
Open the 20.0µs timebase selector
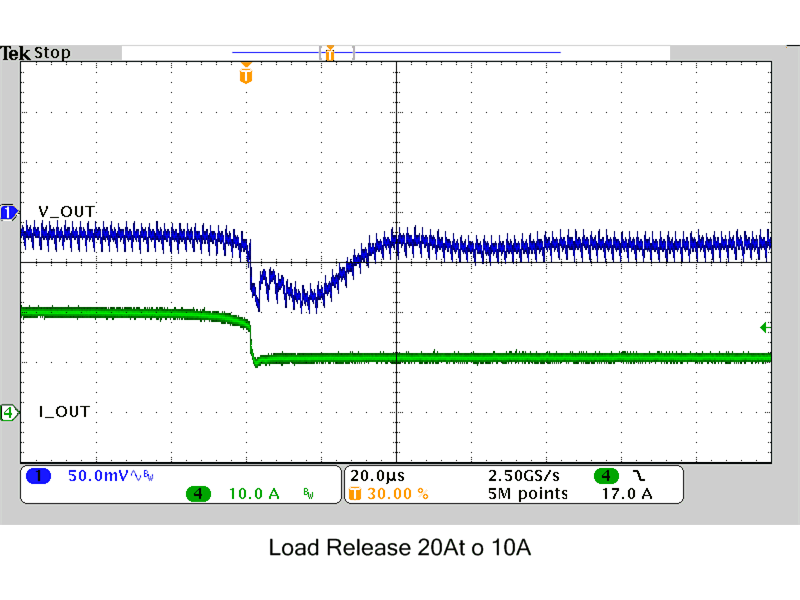point(375,476)
